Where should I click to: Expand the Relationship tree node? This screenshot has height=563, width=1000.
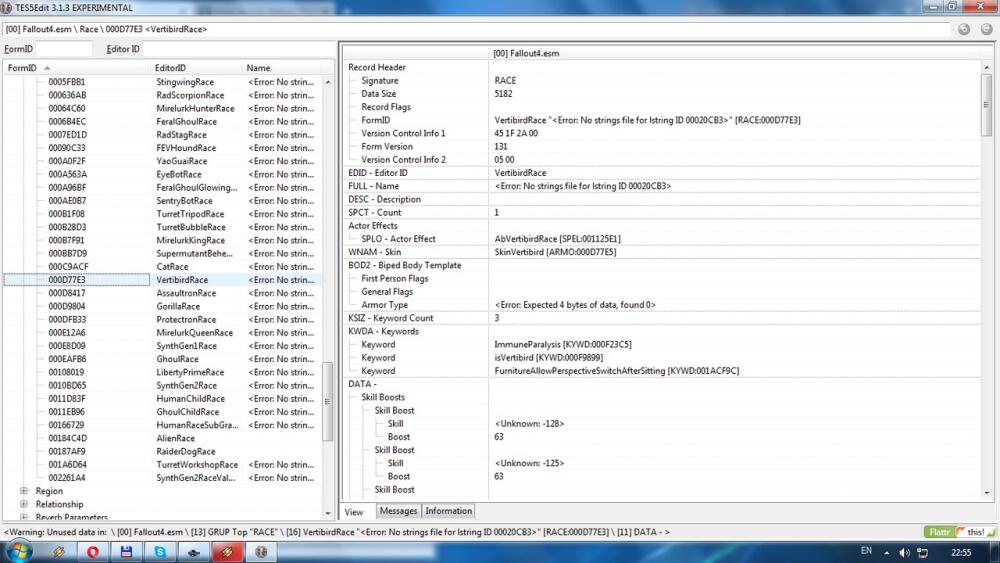24,504
